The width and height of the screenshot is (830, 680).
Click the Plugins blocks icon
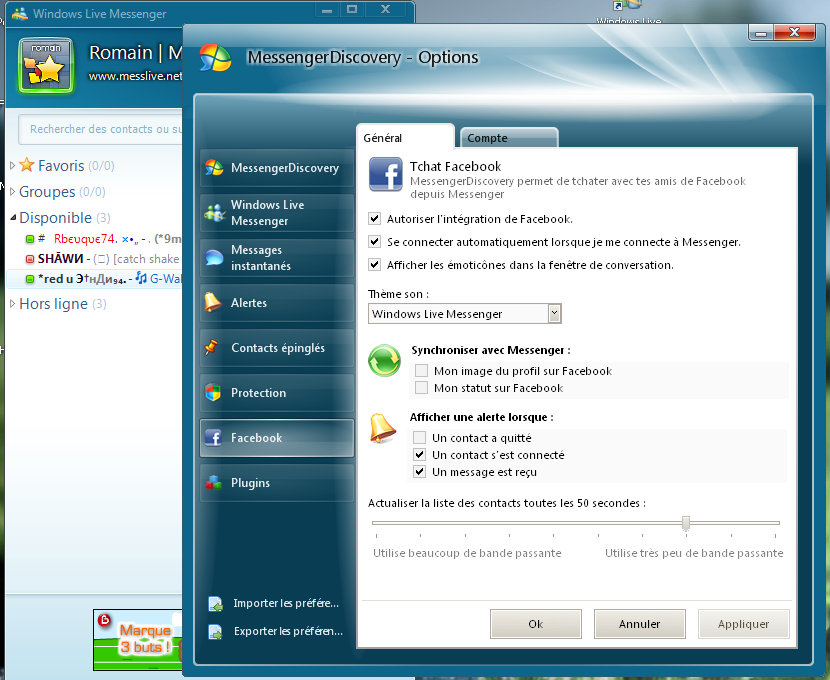coord(213,483)
